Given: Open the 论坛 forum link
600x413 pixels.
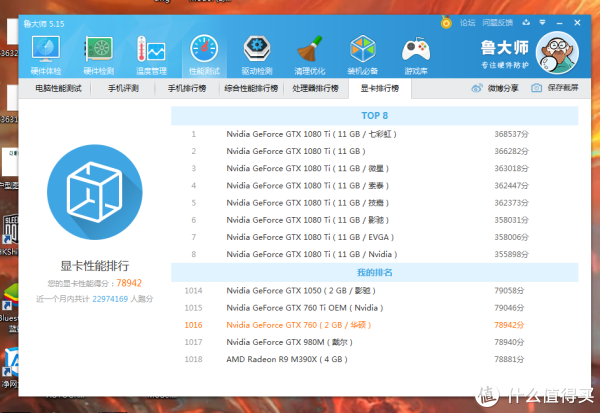Looking at the screenshot, I should tap(467, 23).
